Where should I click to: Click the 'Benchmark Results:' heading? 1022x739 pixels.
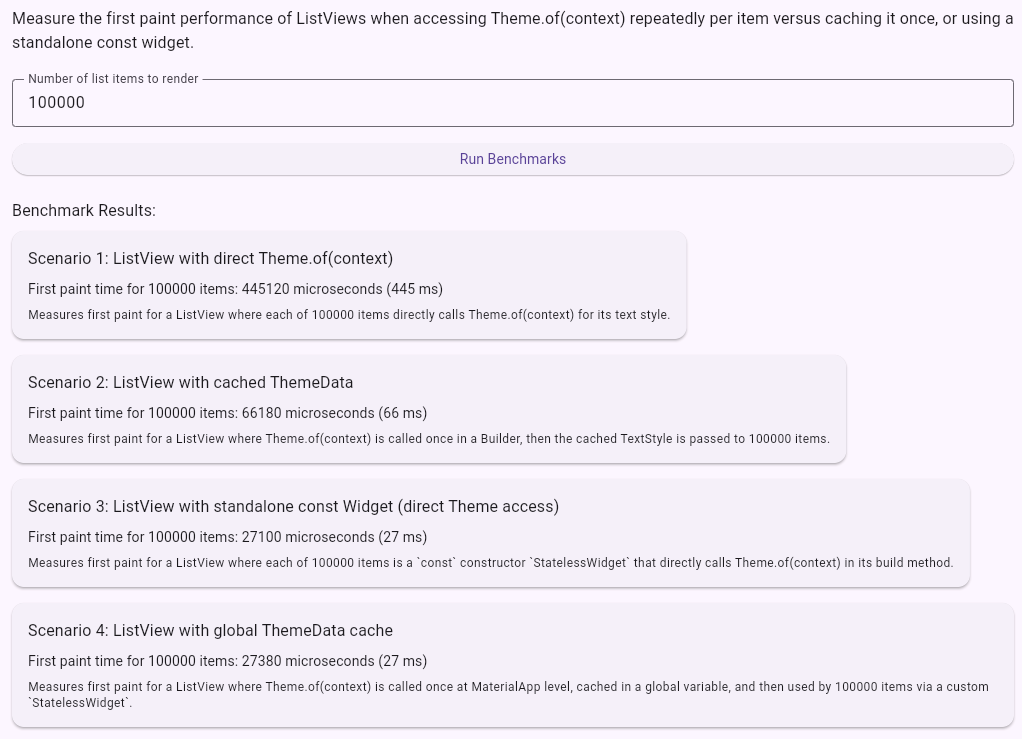point(84,211)
